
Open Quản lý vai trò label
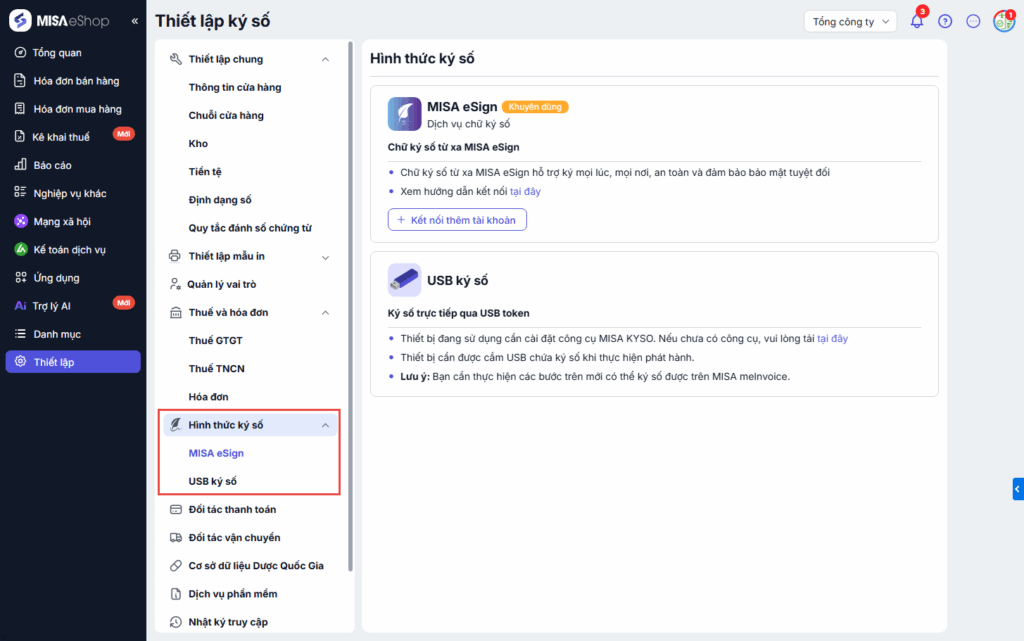click(x=221, y=284)
